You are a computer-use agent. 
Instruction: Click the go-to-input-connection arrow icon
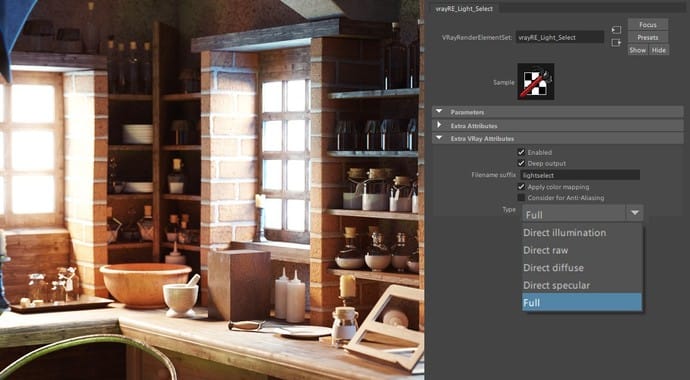[616, 30]
